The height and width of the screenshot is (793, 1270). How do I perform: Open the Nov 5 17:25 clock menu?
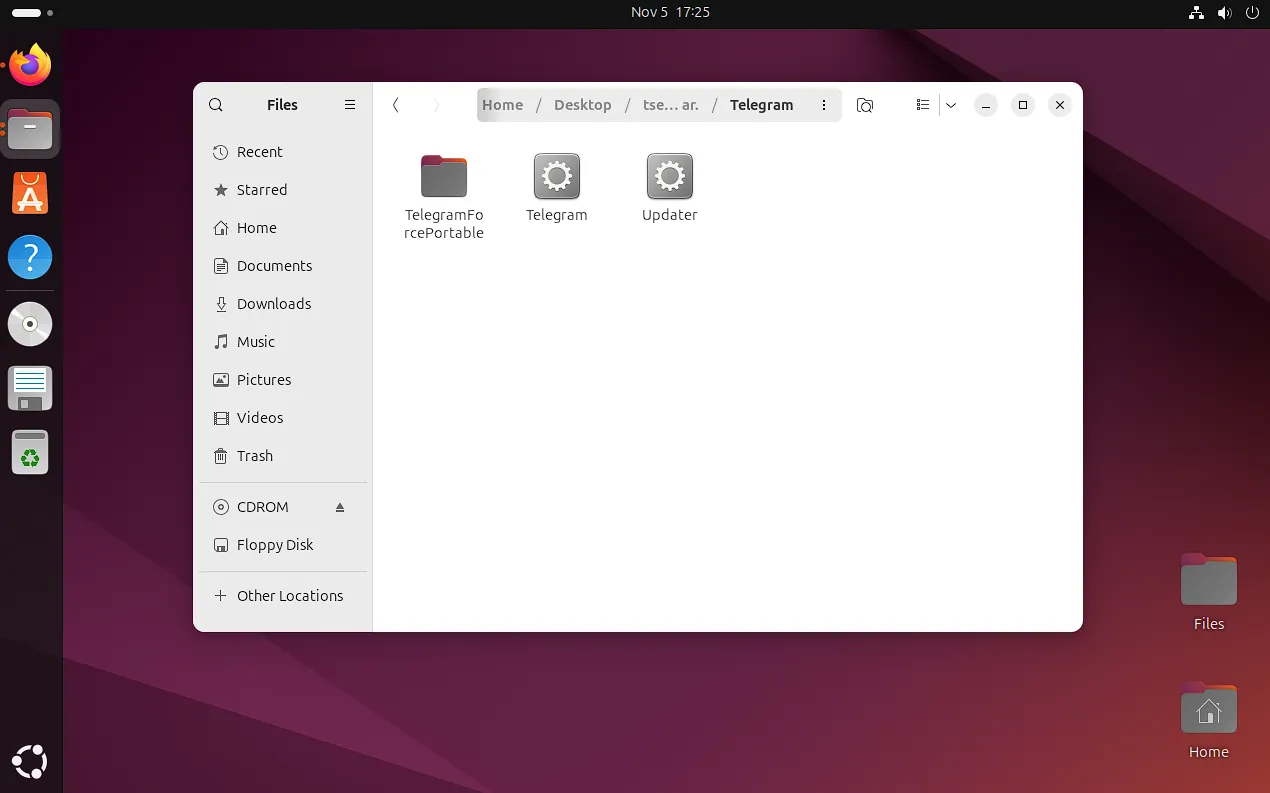(x=670, y=13)
